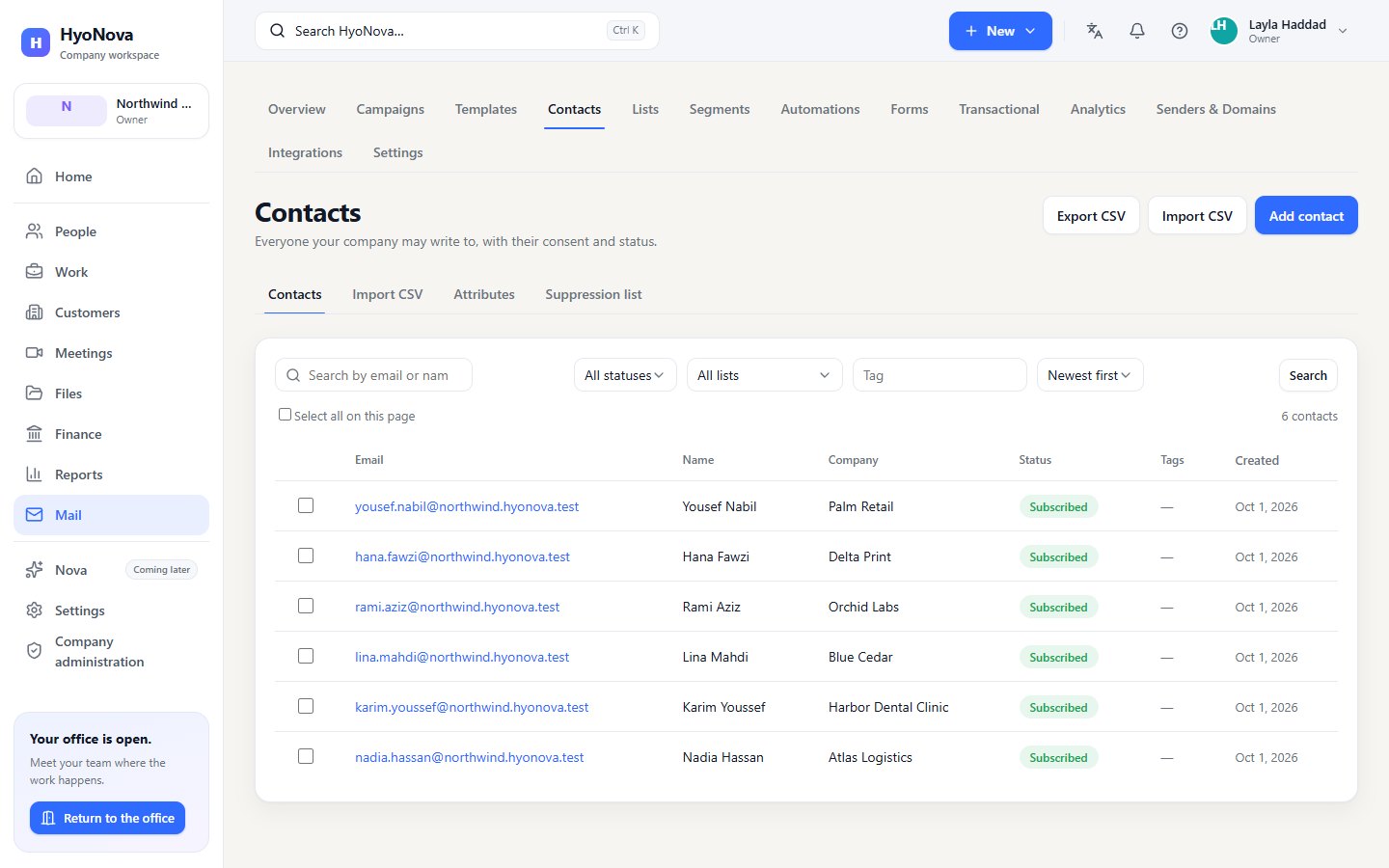This screenshot has height=868, width=1389.
Task: Click the Tag filter field
Action: [940, 375]
